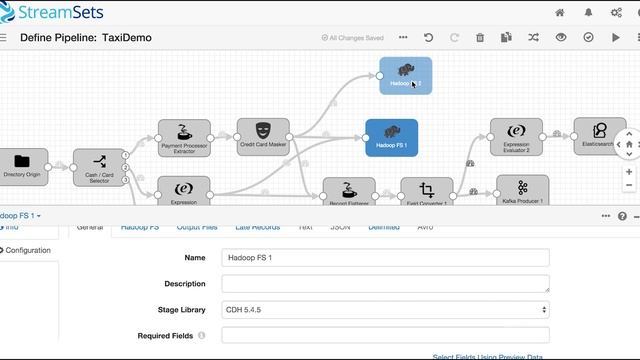Open the detail pane ellipsis menu
The width and height of the screenshot is (640, 360).
click(x=606, y=216)
